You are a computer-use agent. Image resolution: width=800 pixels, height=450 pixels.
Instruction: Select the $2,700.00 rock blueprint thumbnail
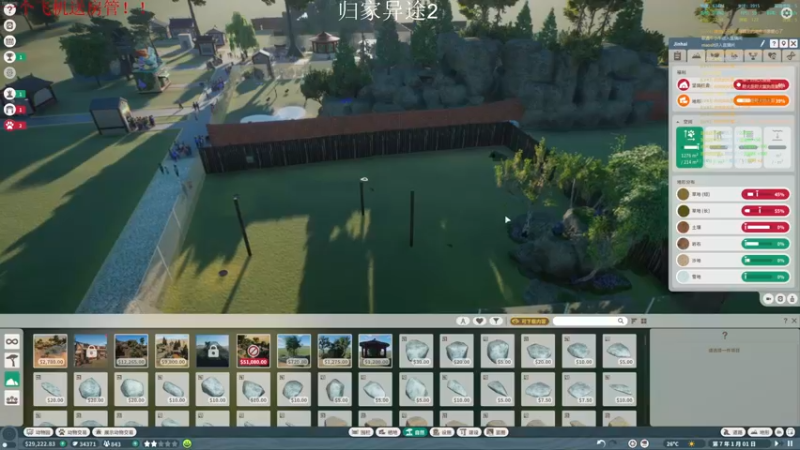[50, 351]
